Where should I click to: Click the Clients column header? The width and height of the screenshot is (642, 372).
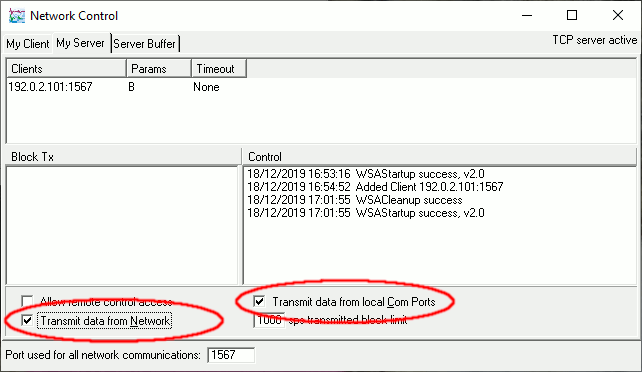(66, 69)
